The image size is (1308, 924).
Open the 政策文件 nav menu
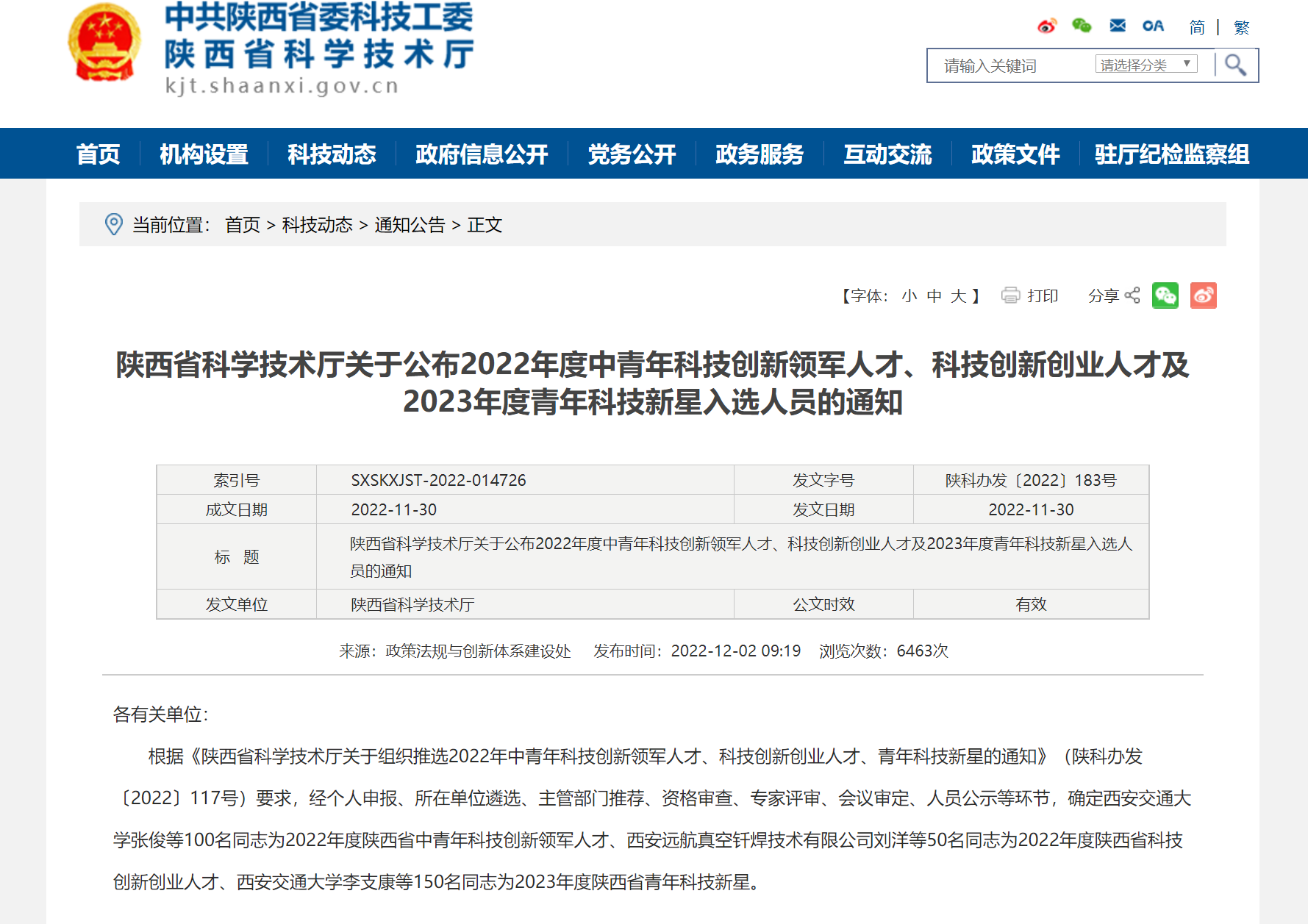(1015, 154)
